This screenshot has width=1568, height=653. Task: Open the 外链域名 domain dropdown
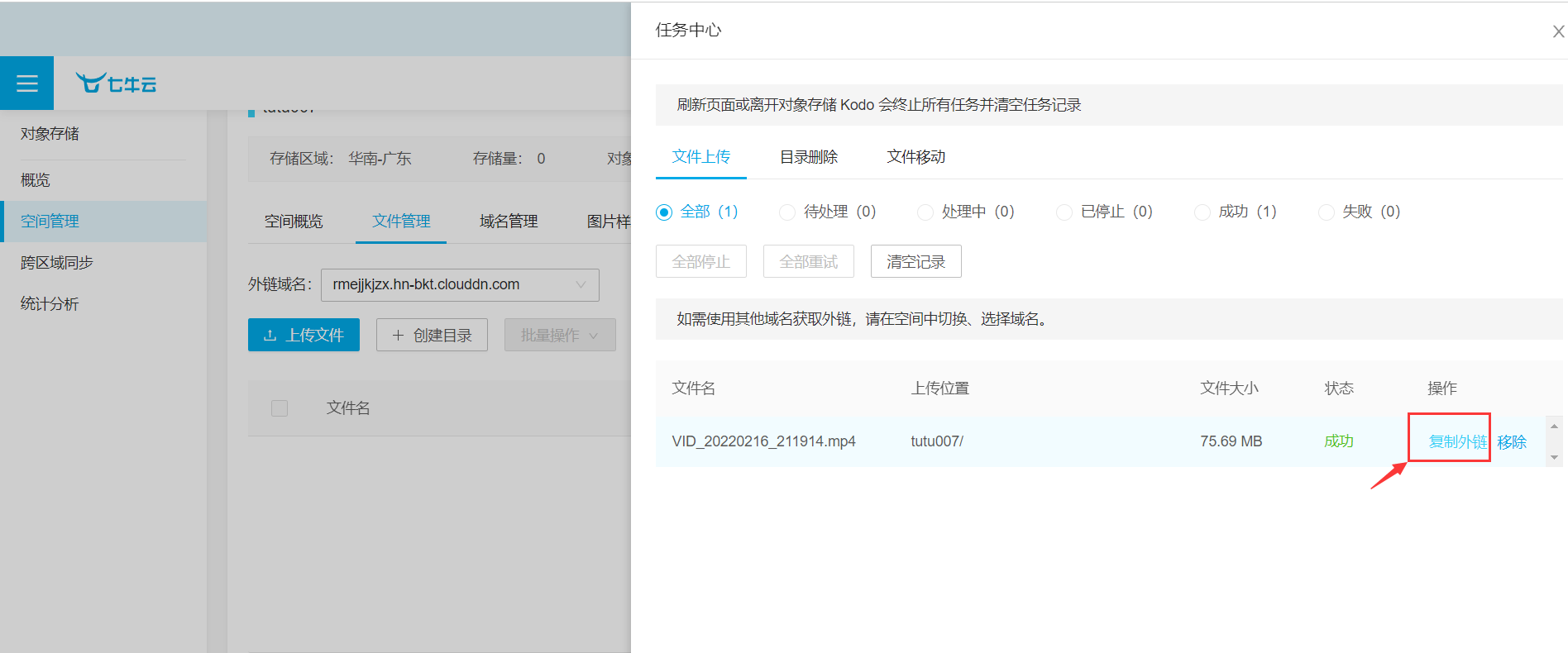(460, 284)
